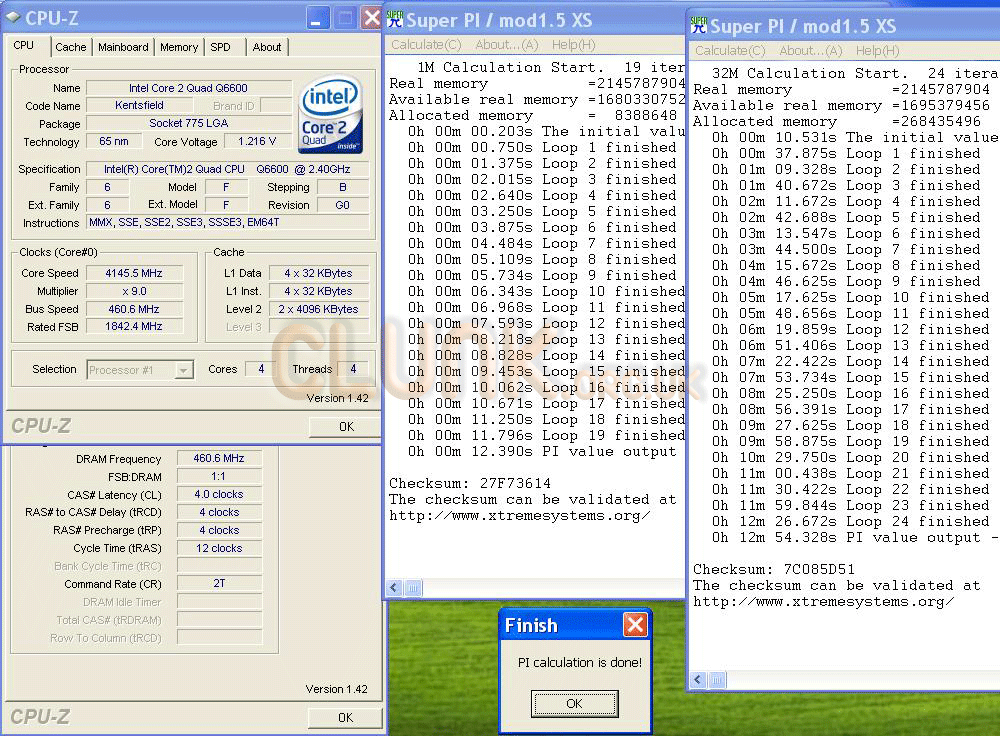Click xtremesystems.org URL in 32M window
1000x736 pixels.
pos(823,601)
